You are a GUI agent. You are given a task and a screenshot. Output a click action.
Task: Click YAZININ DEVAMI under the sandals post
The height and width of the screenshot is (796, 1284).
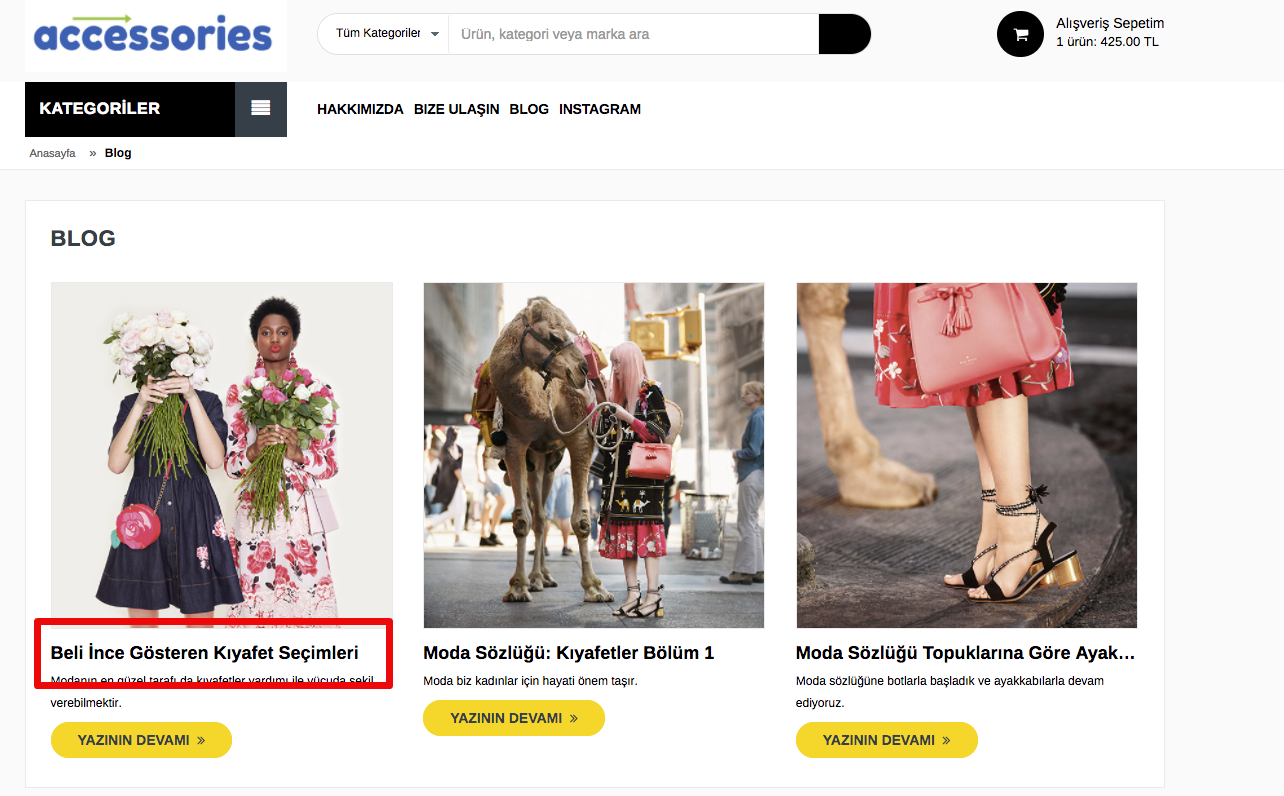pyautogui.click(x=886, y=740)
